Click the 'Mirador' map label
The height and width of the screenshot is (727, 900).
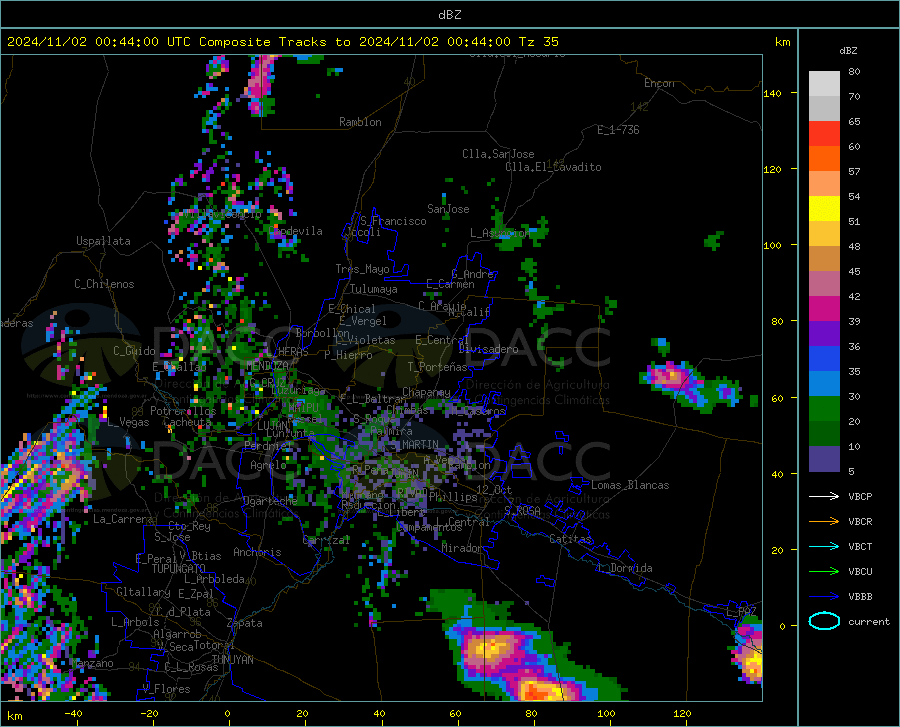(462, 548)
